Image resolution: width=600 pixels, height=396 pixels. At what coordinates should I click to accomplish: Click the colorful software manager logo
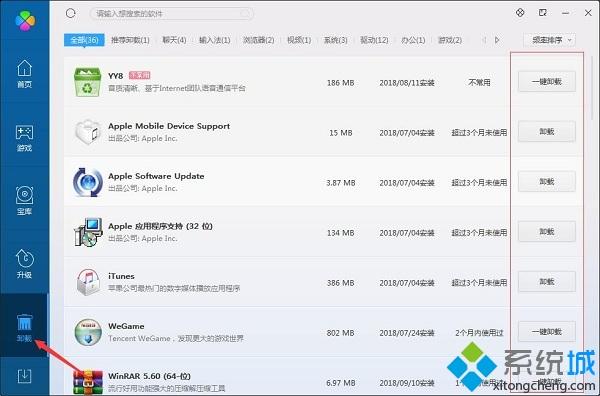click(x=25, y=21)
